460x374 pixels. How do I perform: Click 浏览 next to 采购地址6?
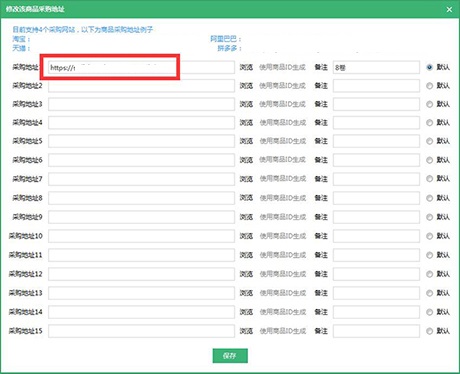click(x=246, y=160)
